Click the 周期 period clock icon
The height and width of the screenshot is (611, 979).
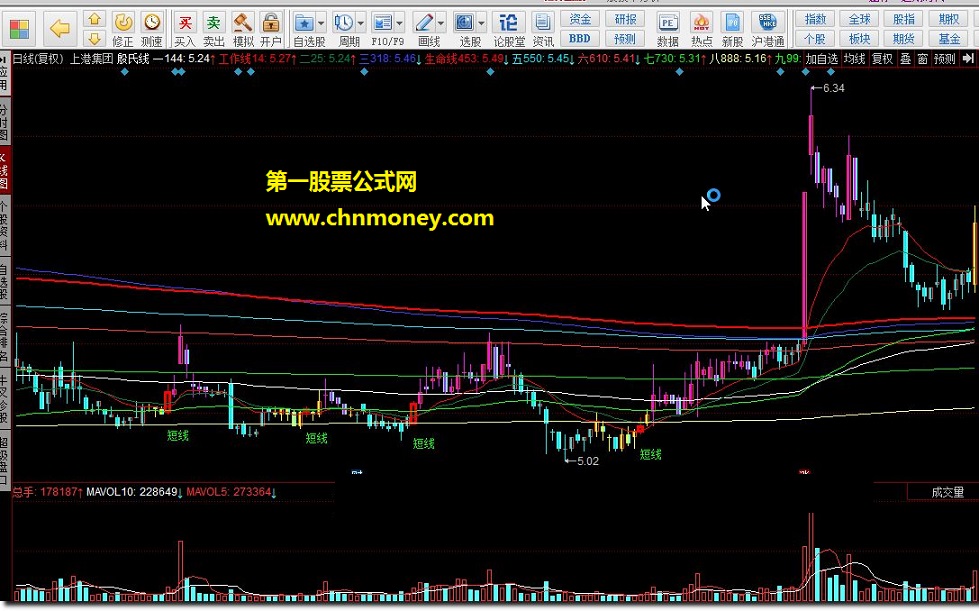coord(343,24)
